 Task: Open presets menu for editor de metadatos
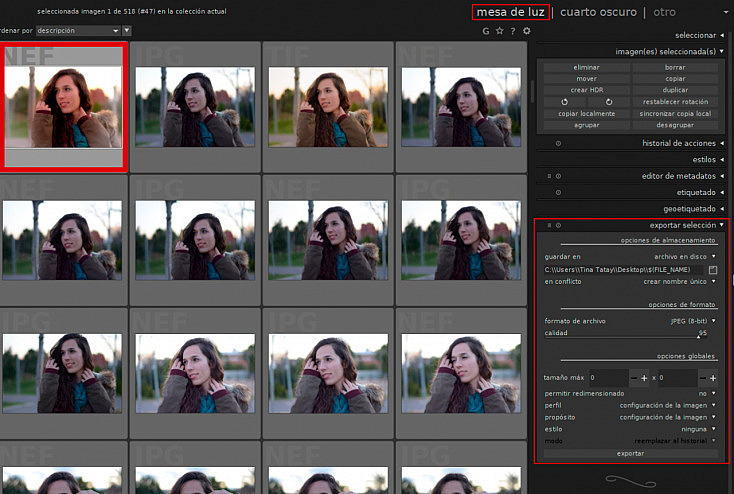click(549, 176)
